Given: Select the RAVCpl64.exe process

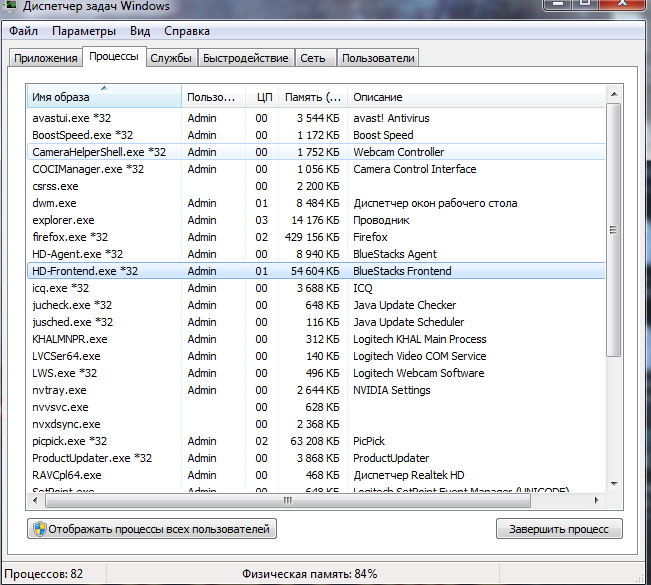Looking at the screenshot, I should click(x=316, y=475).
